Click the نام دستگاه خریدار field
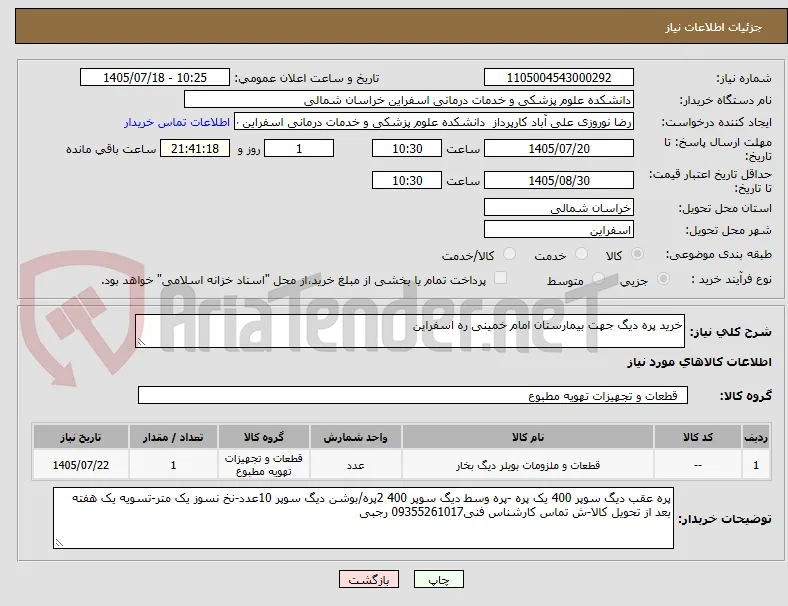Image resolution: width=788 pixels, height=606 pixels. [x=409, y=99]
